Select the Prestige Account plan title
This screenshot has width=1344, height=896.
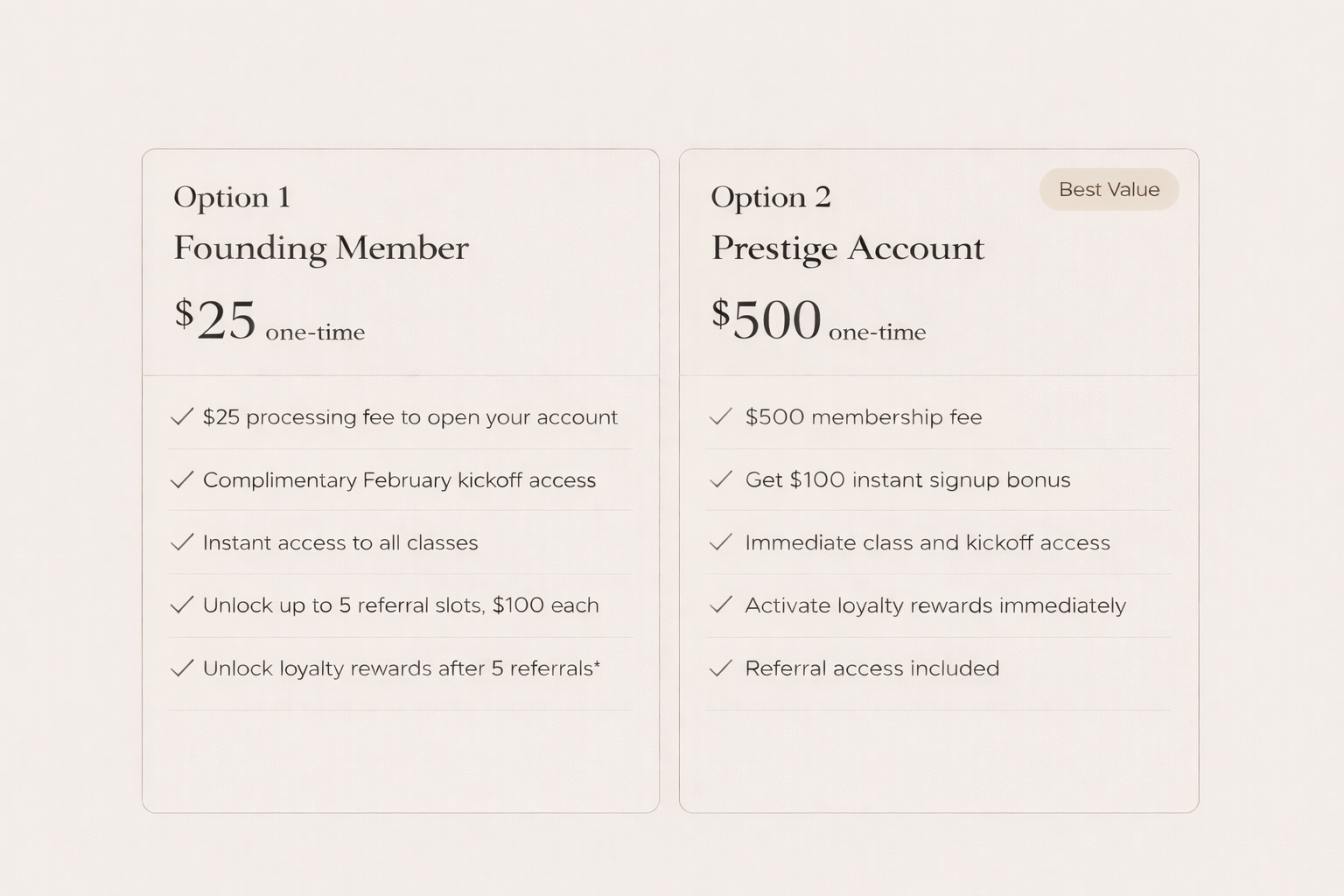(x=848, y=248)
